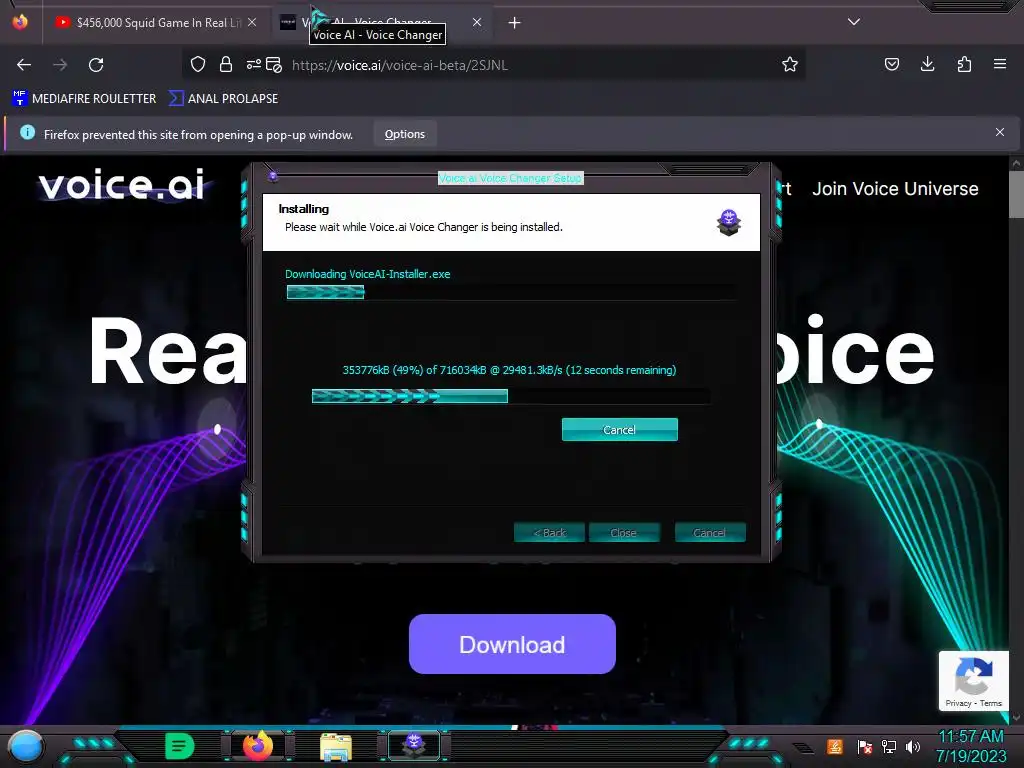Click the page vertical scrollbar thumb
This screenshot has width=1024, height=768.
[1016, 194]
